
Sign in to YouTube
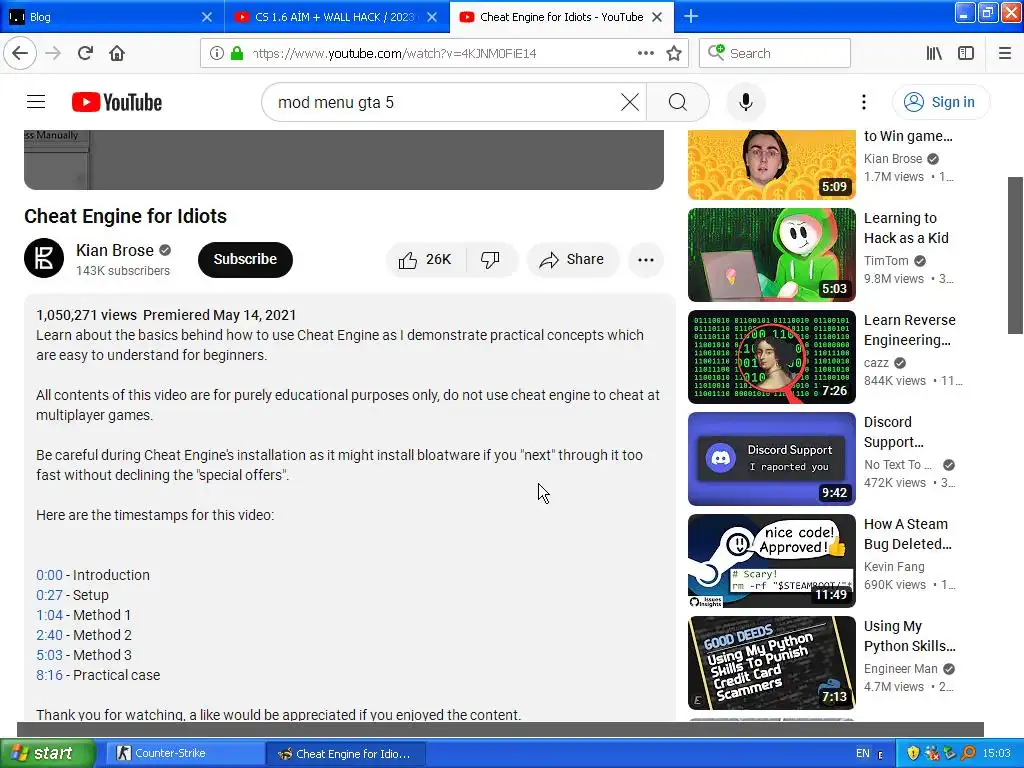coord(941,102)
